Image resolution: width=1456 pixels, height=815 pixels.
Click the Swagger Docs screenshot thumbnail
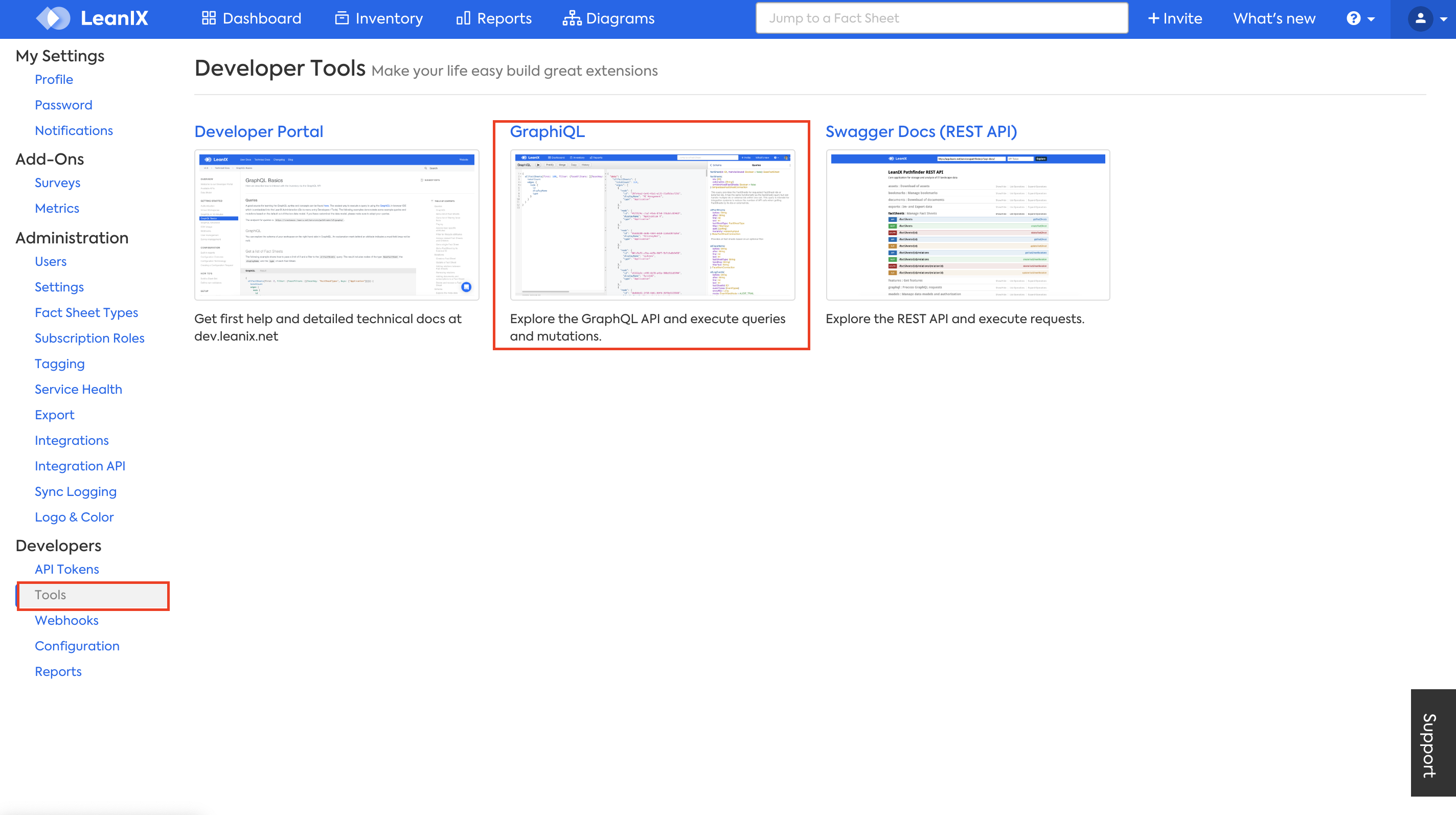pos(967,224)
